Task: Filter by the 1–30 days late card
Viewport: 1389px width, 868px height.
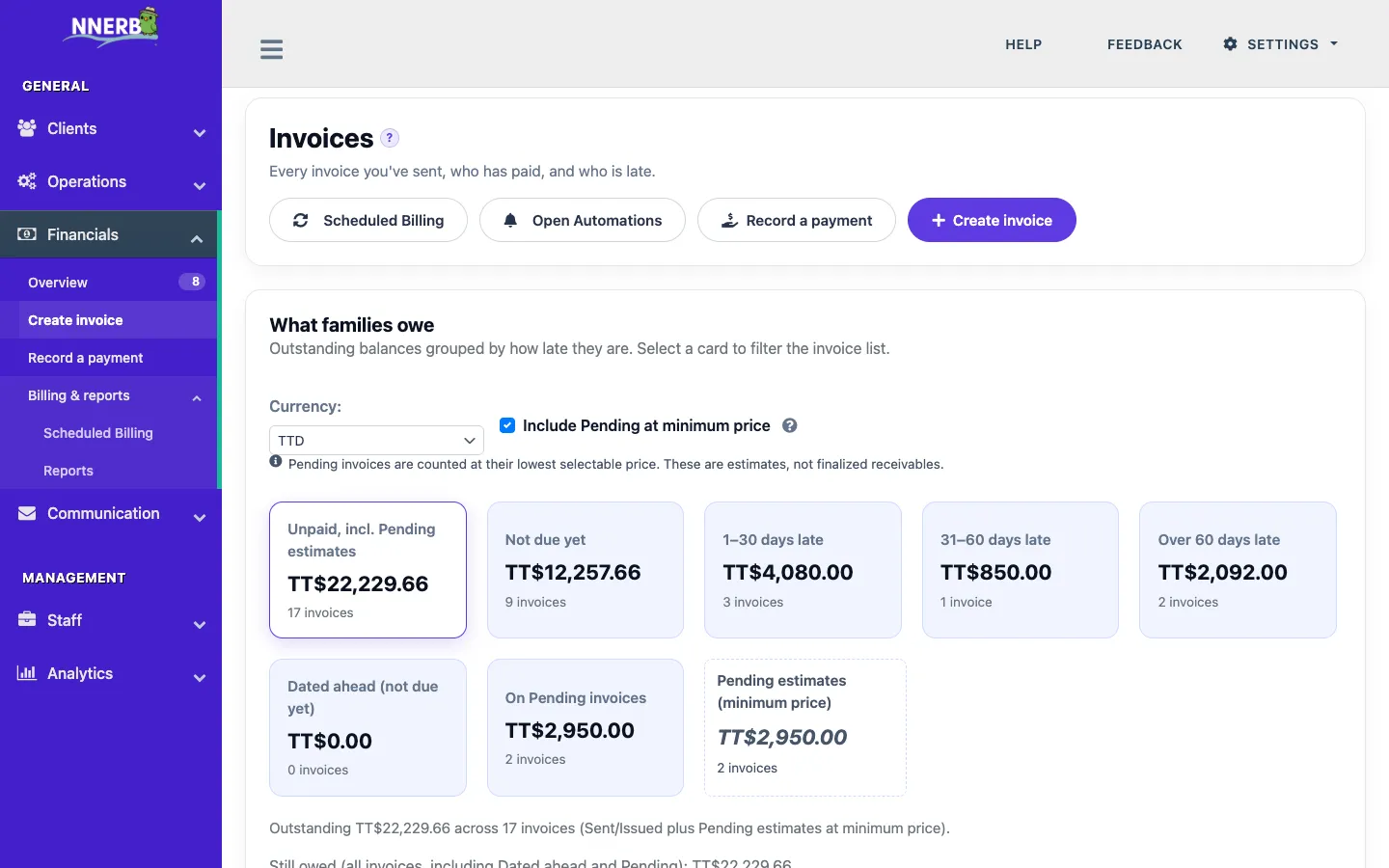Action: tap(803, 570)
